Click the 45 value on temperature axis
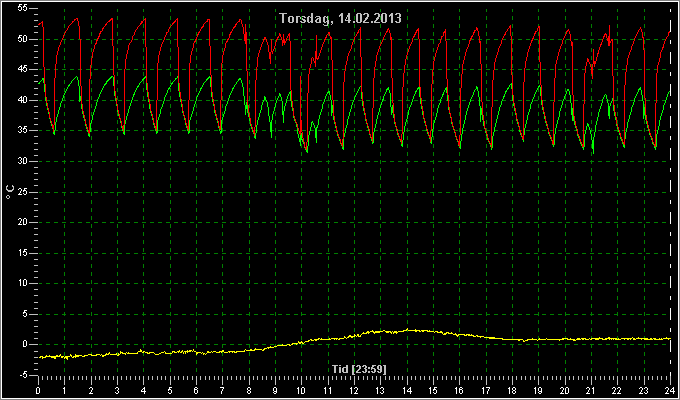 23,69
